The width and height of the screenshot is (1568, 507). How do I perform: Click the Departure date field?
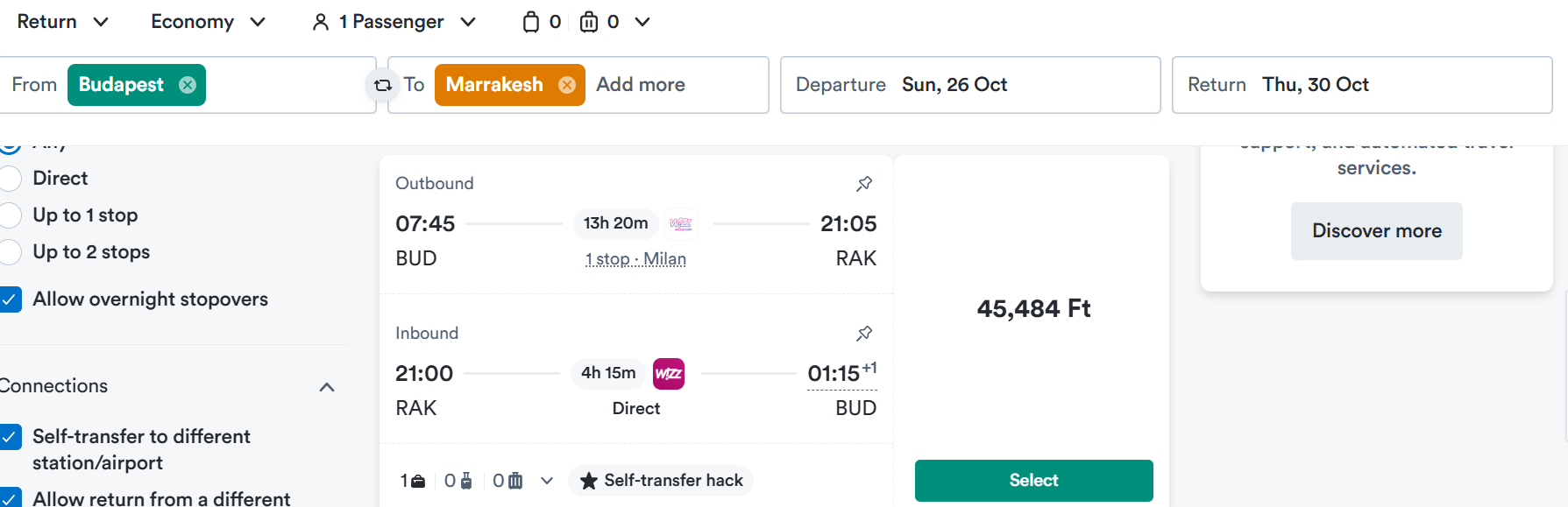(x=970, y=85)
